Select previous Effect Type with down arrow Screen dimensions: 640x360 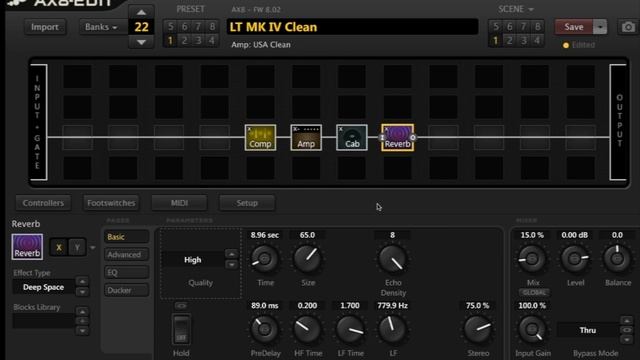[82, 292]
